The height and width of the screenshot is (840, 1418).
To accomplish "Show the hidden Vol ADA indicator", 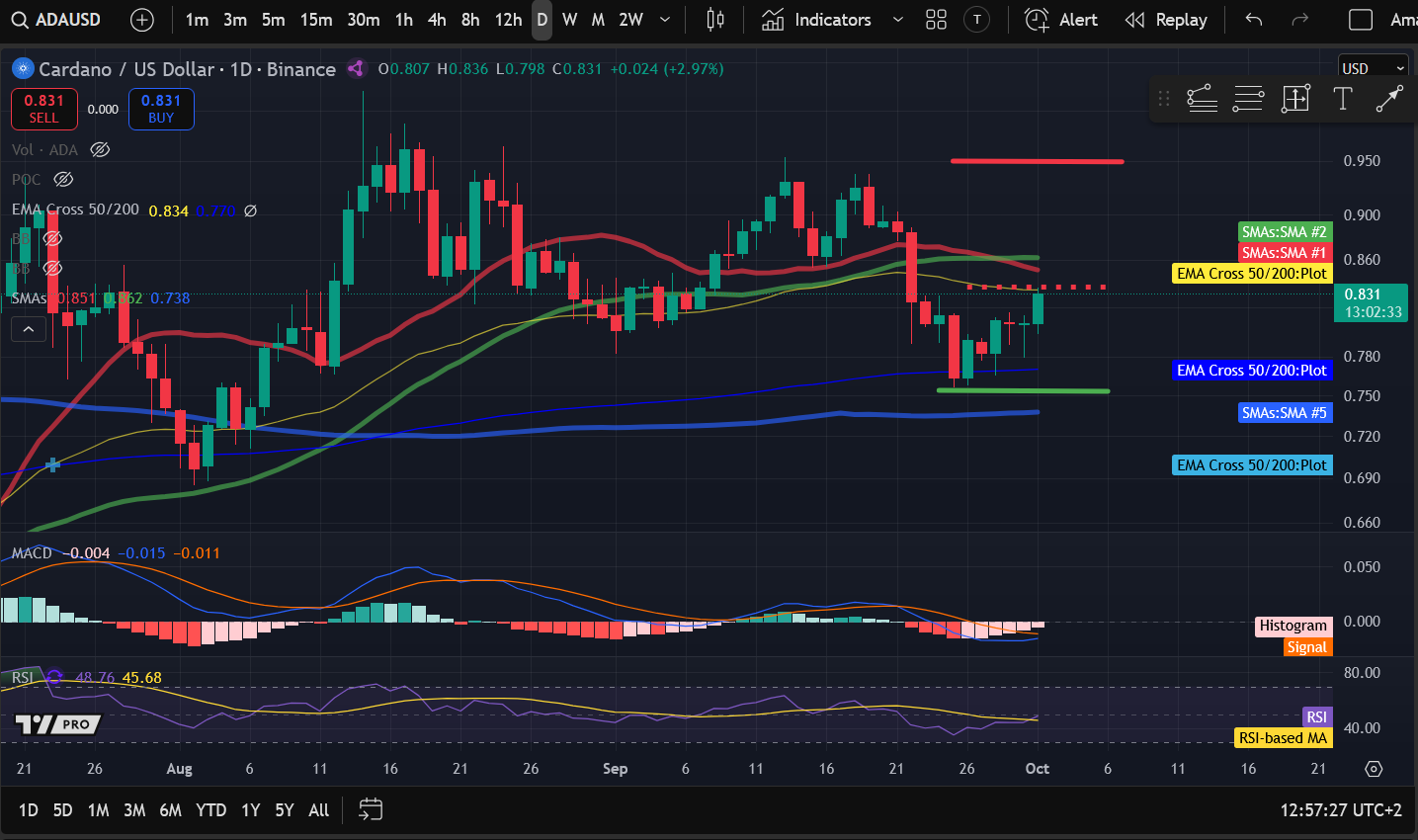I will tap(100, 150).
